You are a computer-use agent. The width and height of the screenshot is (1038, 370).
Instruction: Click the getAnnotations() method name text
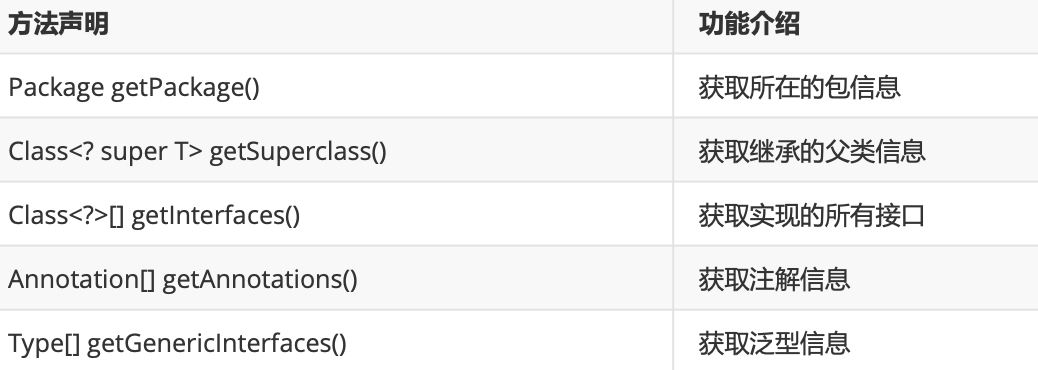[260, 279]
